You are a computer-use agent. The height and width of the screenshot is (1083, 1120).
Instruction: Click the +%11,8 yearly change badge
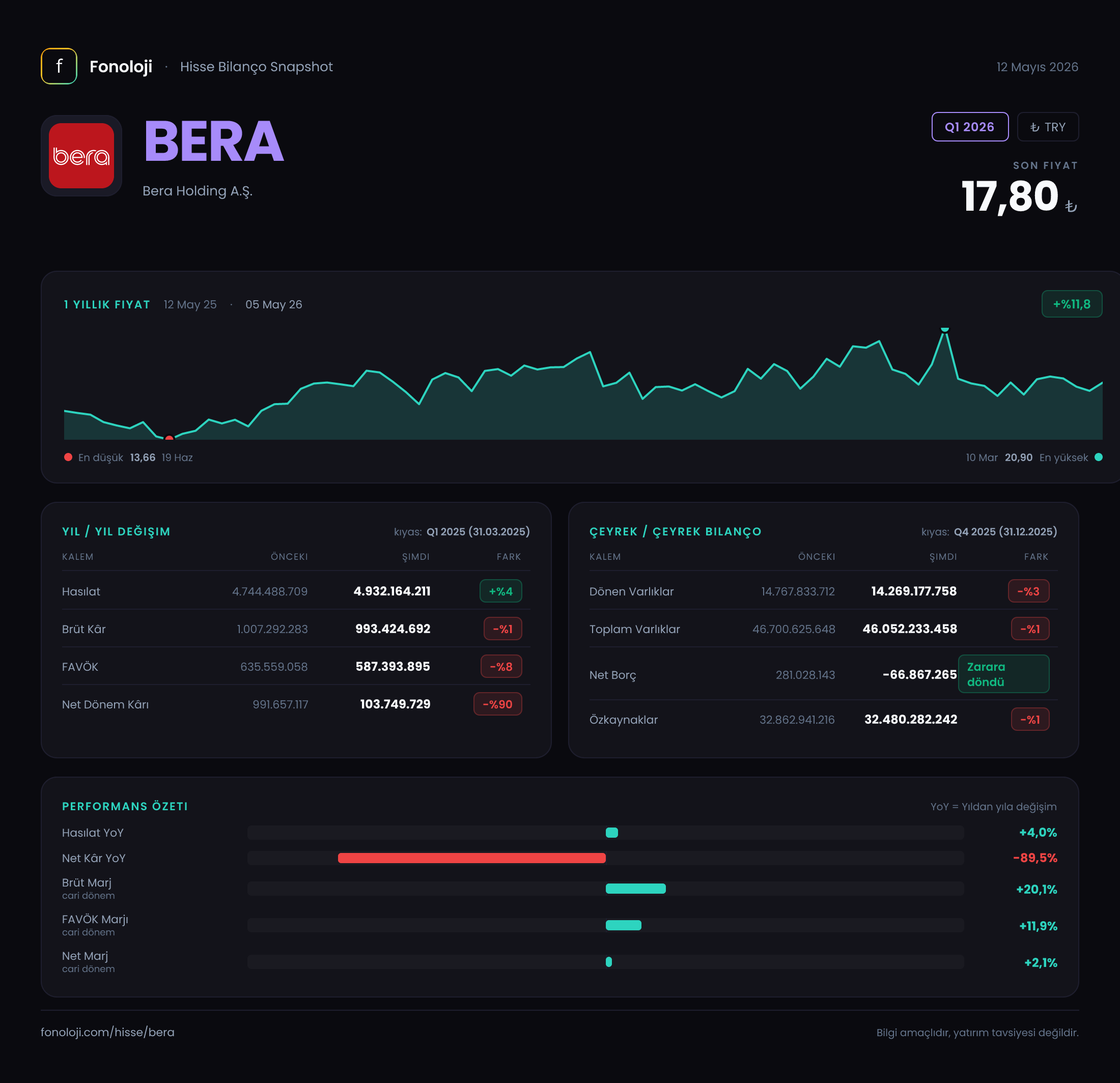(x=1072, y=304)
